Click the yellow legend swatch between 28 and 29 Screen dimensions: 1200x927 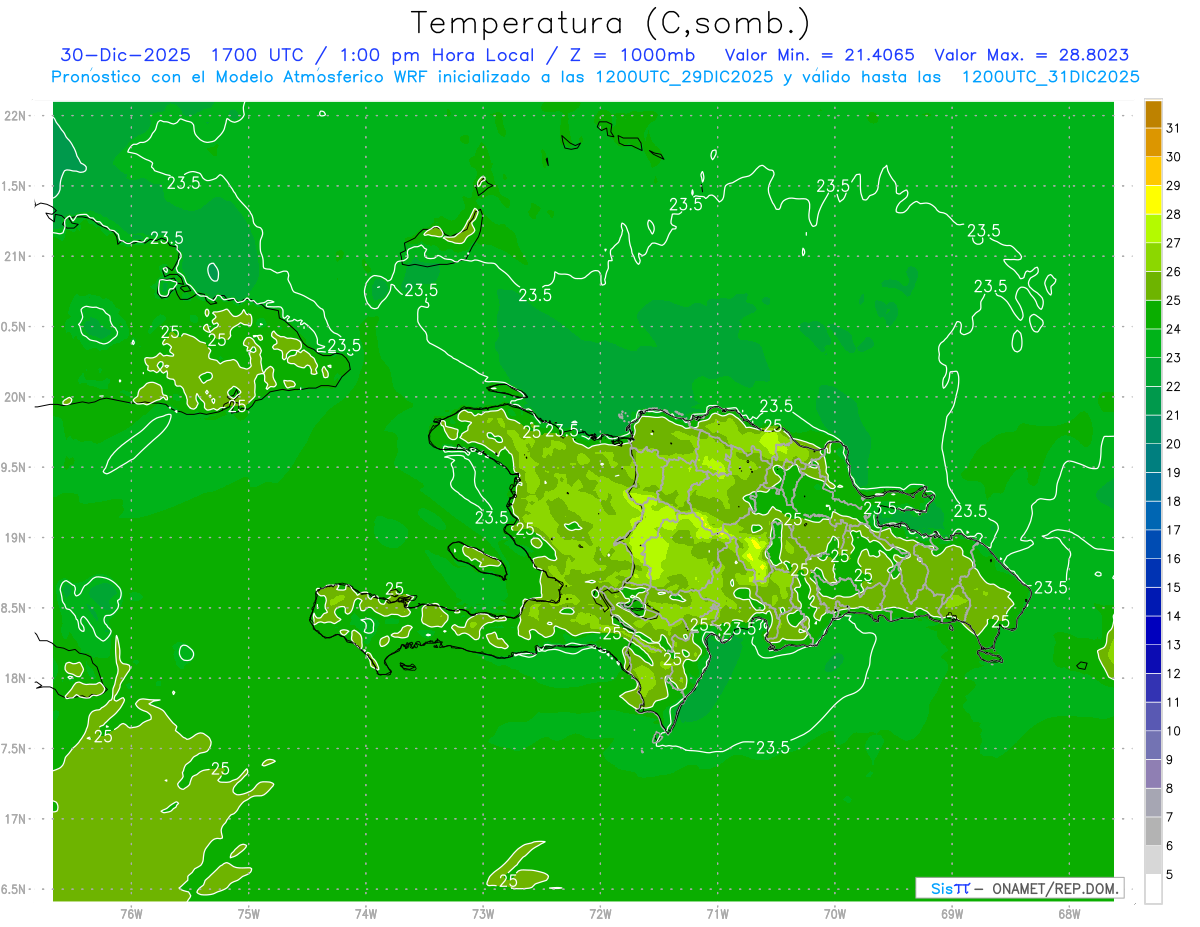coord(1153,200)
